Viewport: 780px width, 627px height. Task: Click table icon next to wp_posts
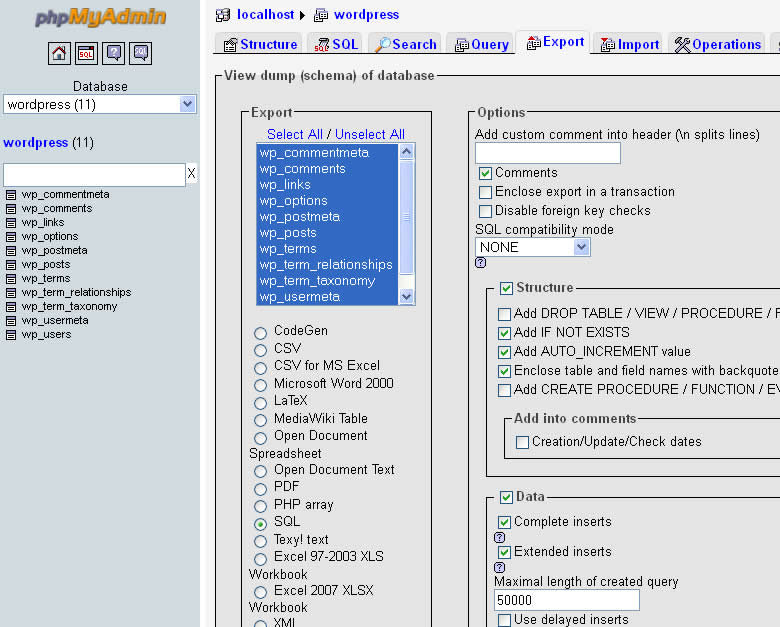pyautogui.click(x=11, y=264)
